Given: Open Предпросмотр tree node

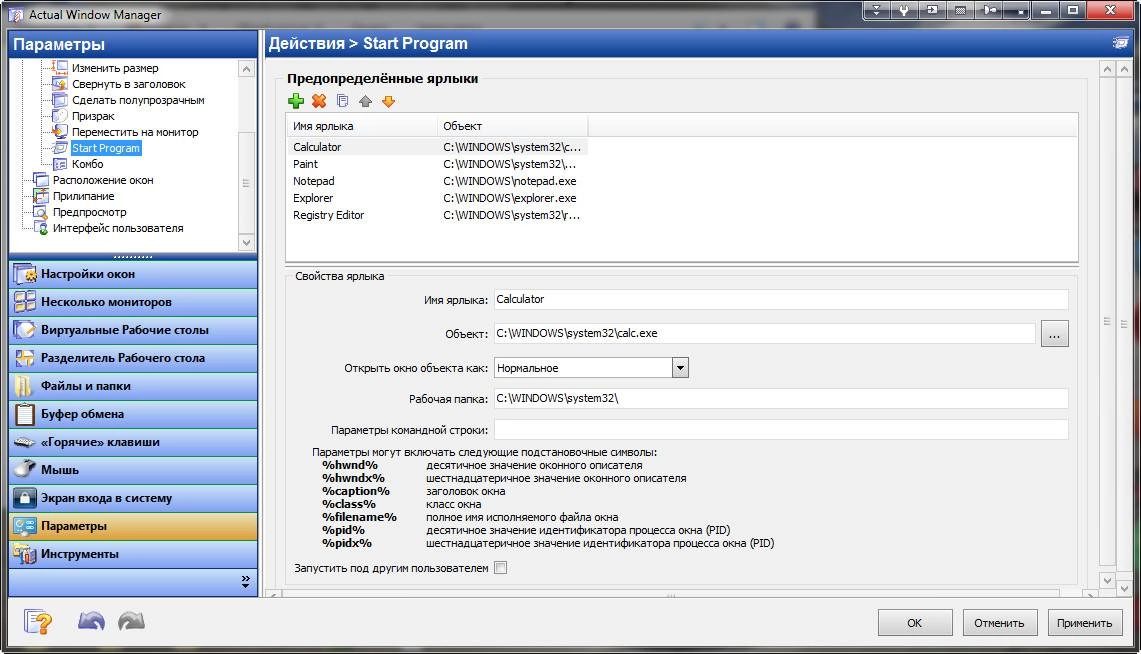Looking at the screenshot, I should [x=90, y=212].
